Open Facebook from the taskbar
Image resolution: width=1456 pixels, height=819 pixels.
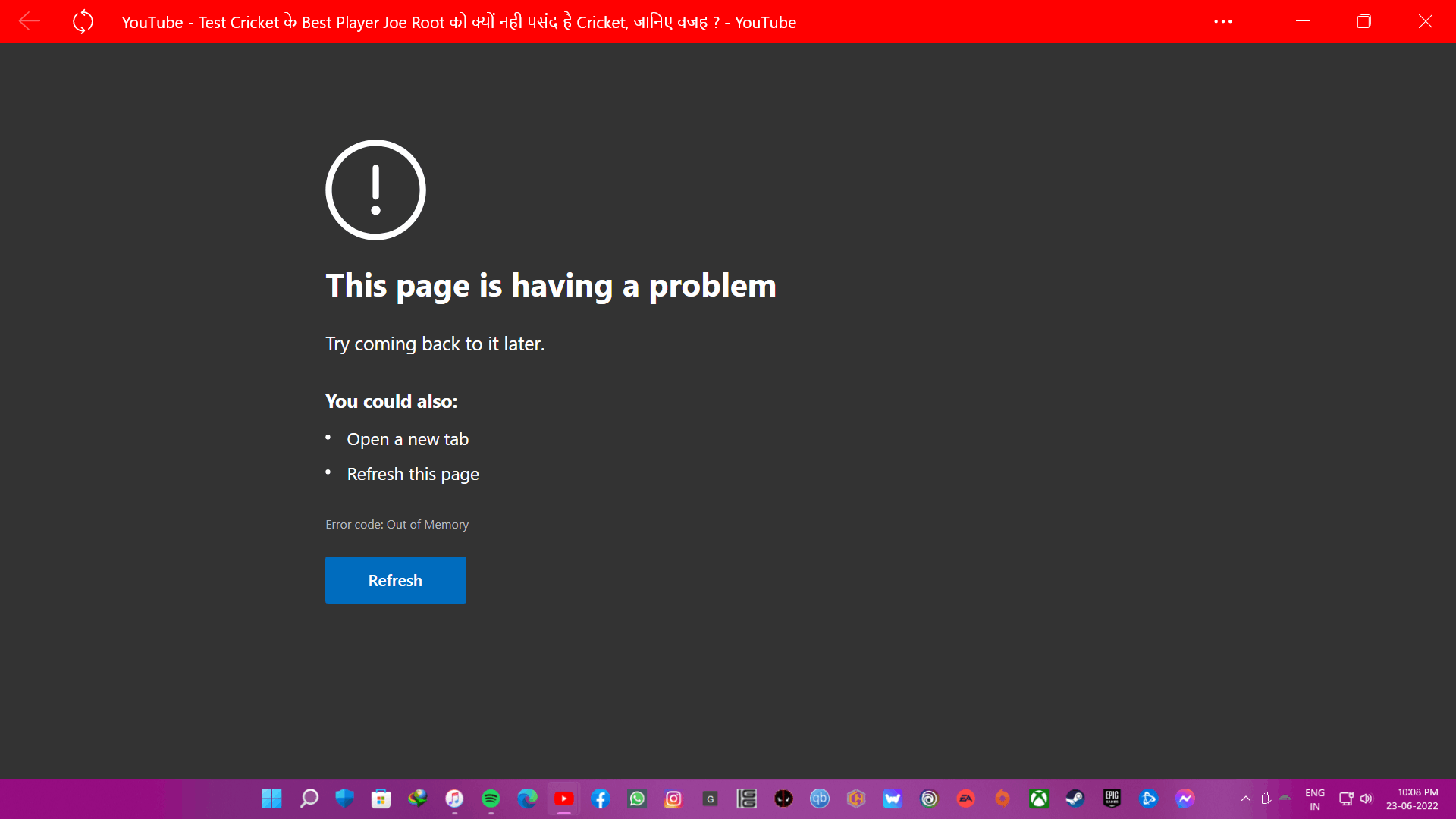pos(600,799)
